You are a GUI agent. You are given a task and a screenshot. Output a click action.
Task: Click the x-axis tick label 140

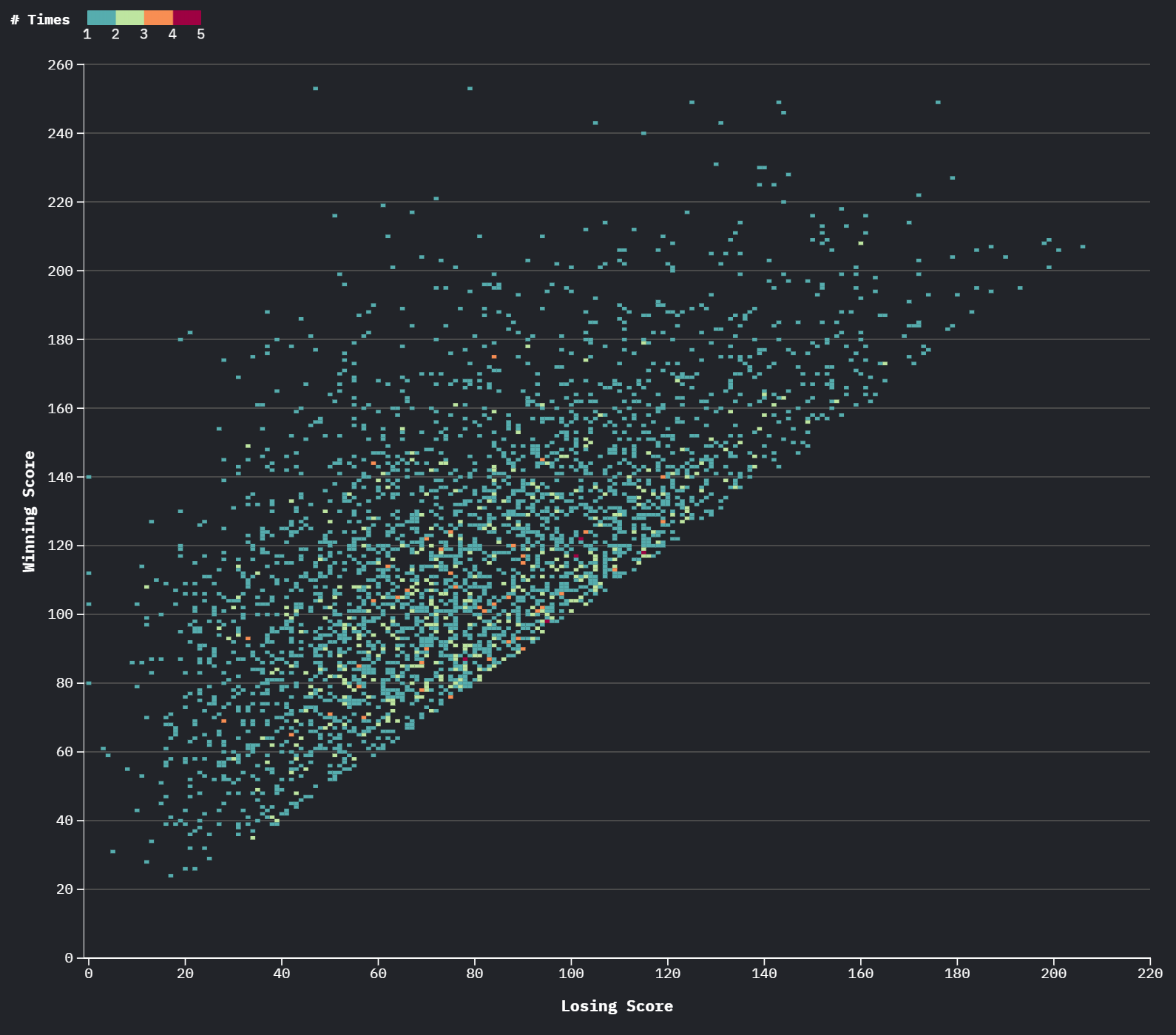[x=764, y=974]
